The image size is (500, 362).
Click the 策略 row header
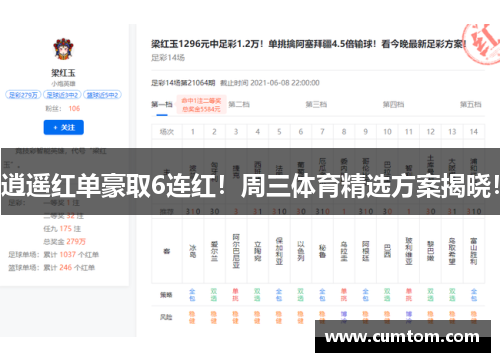tap(166, 295)
